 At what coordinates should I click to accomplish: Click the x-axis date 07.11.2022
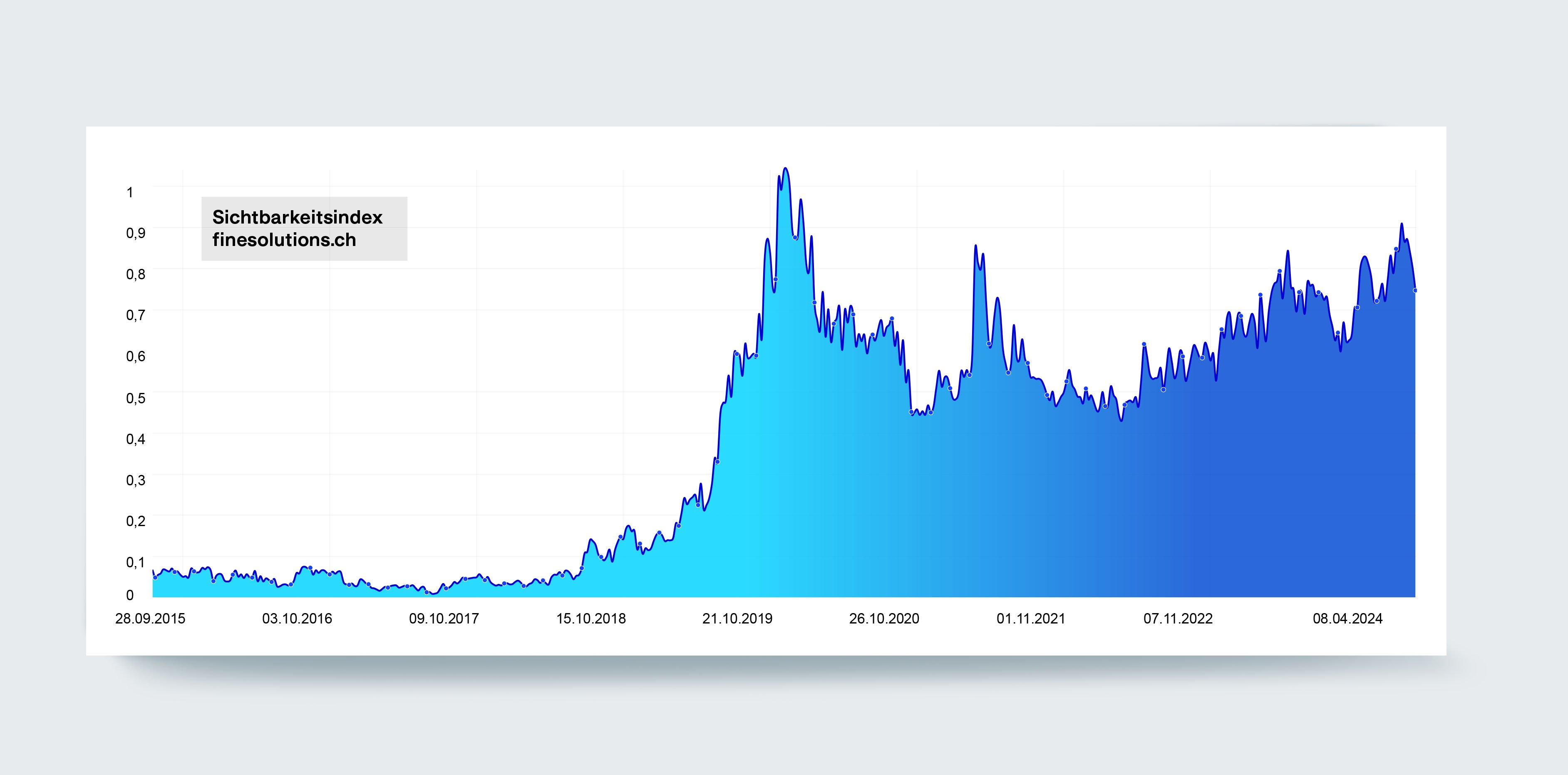[1178, 619]
